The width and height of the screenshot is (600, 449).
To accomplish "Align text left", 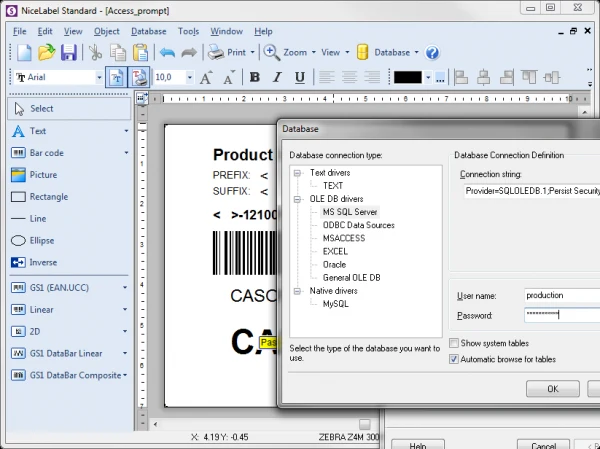I will click(326, 78).
